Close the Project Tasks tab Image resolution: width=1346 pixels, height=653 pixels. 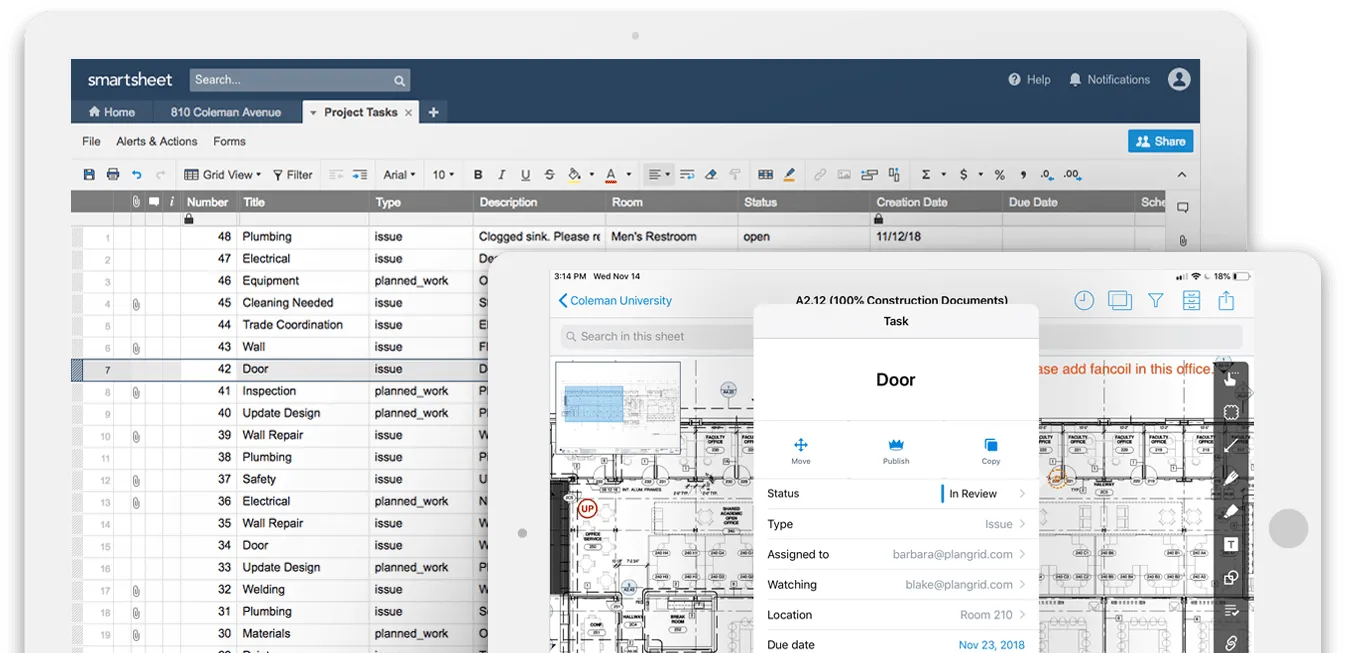click(x=408, y=112)
